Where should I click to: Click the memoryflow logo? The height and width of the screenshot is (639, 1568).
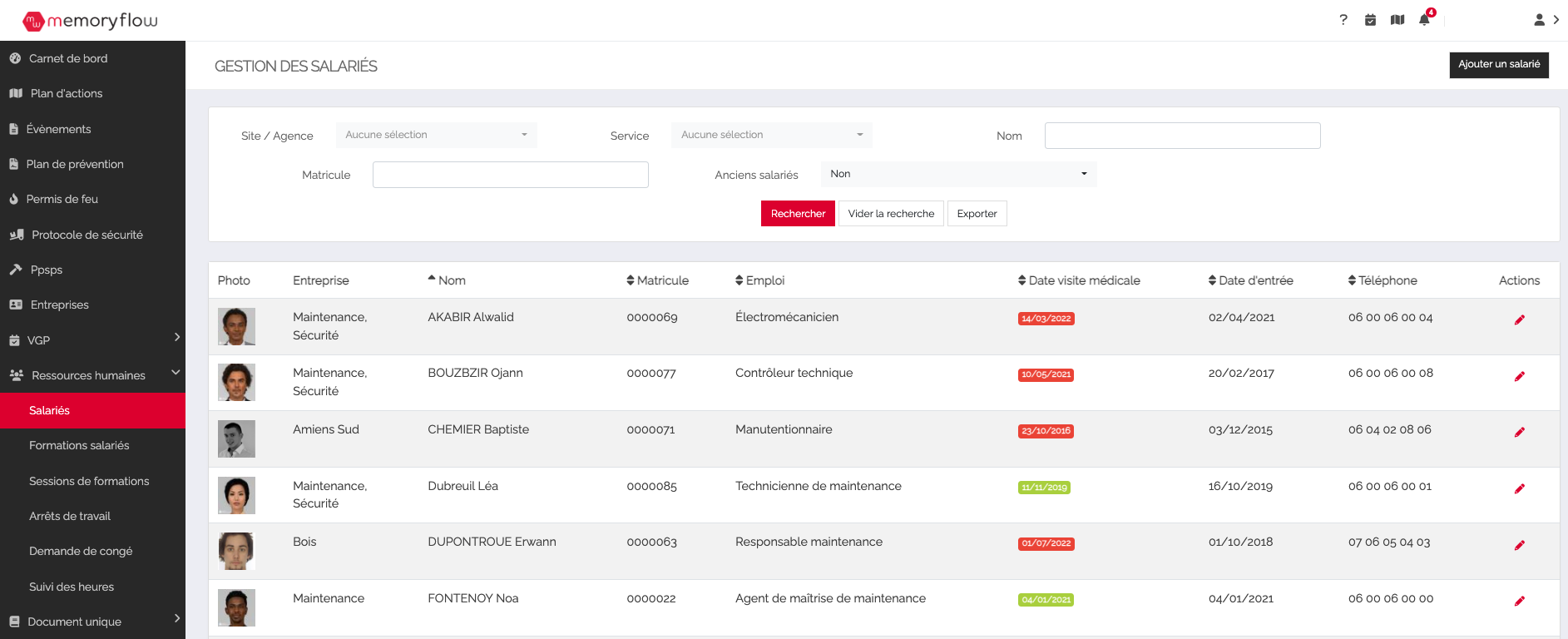pyautogui.click(x=90, y=21)
